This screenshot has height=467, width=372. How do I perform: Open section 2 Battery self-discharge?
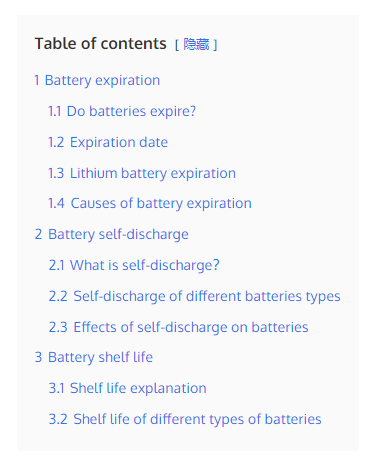click(x=112, y=234)
